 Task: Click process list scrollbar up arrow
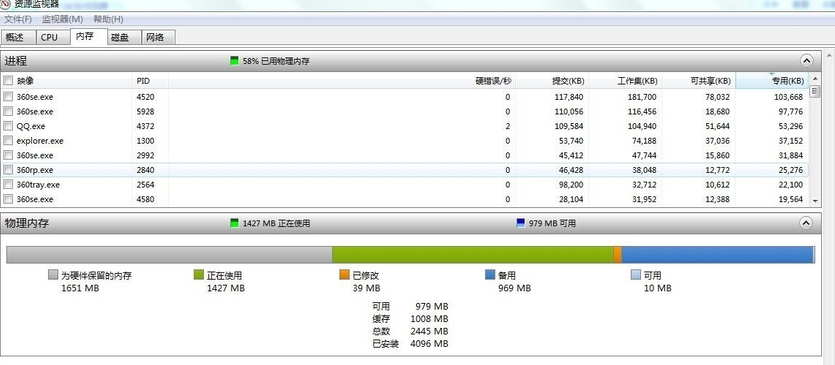814,80
